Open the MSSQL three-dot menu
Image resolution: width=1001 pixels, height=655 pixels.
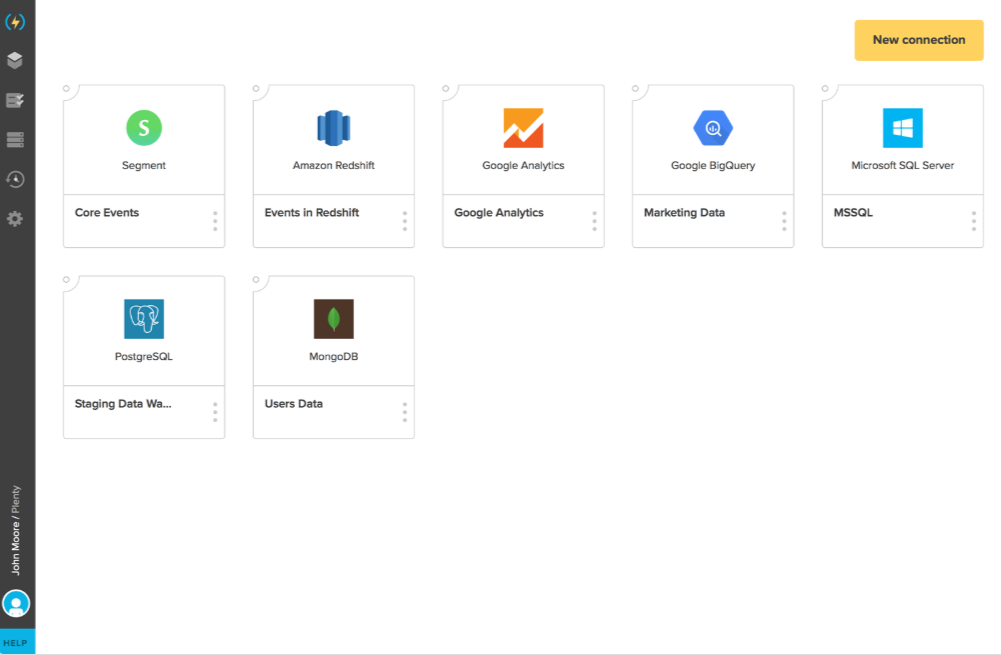tap(974, 221)
